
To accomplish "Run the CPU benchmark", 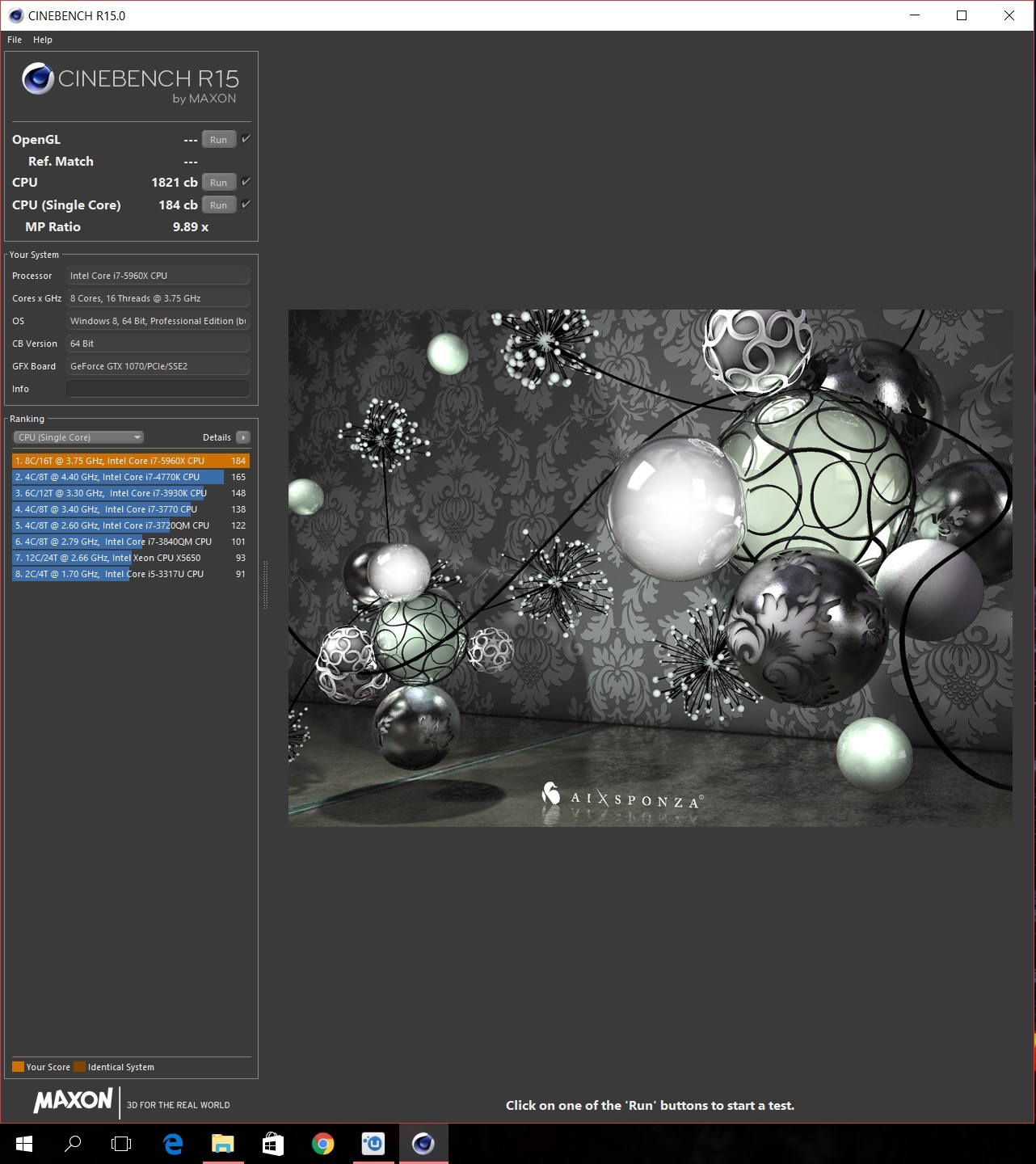I will [x=218, y=183].
